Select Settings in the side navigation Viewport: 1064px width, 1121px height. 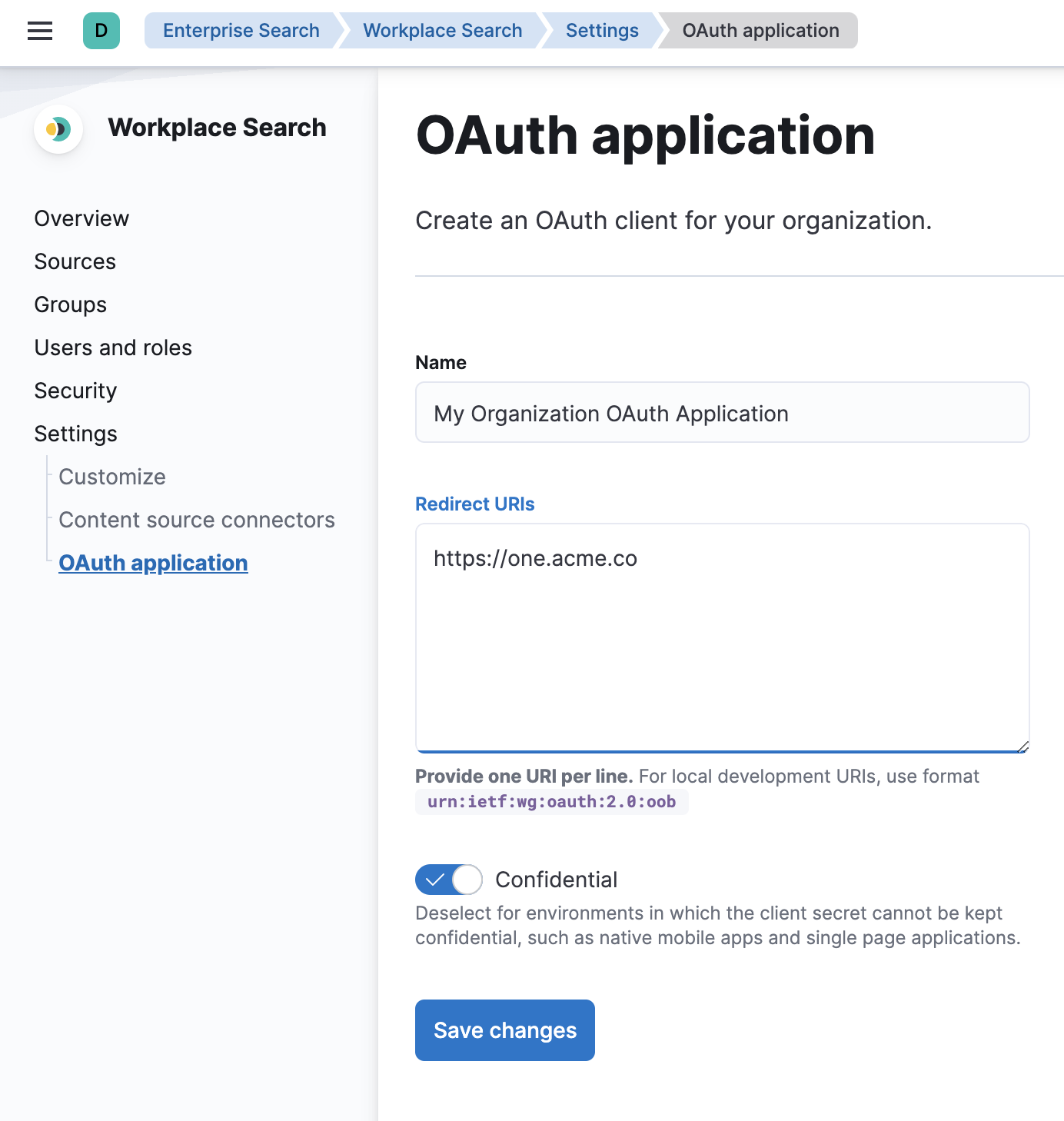tap(75, 434)
